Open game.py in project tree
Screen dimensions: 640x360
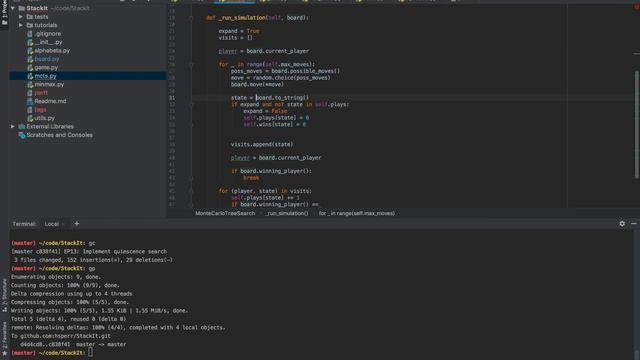click(46, 67)
